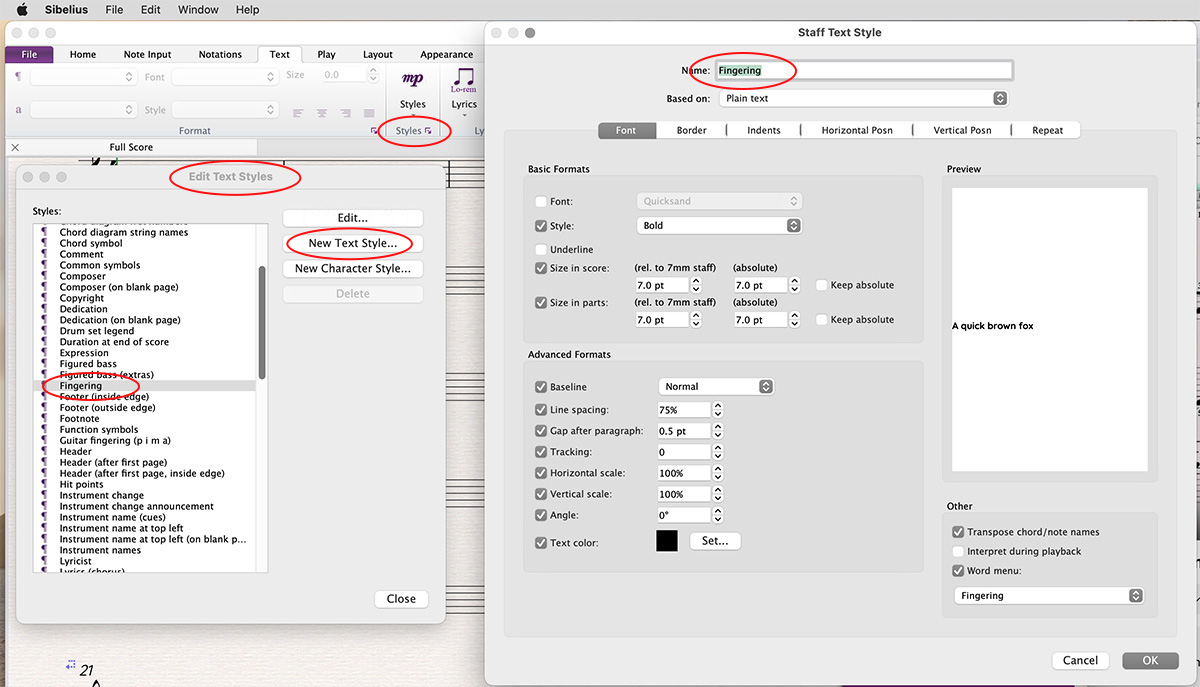This screenshot has height=687, width=1200.
Task: Click pilcrow icon beside Lyricist style
Action: pos(44,561)
